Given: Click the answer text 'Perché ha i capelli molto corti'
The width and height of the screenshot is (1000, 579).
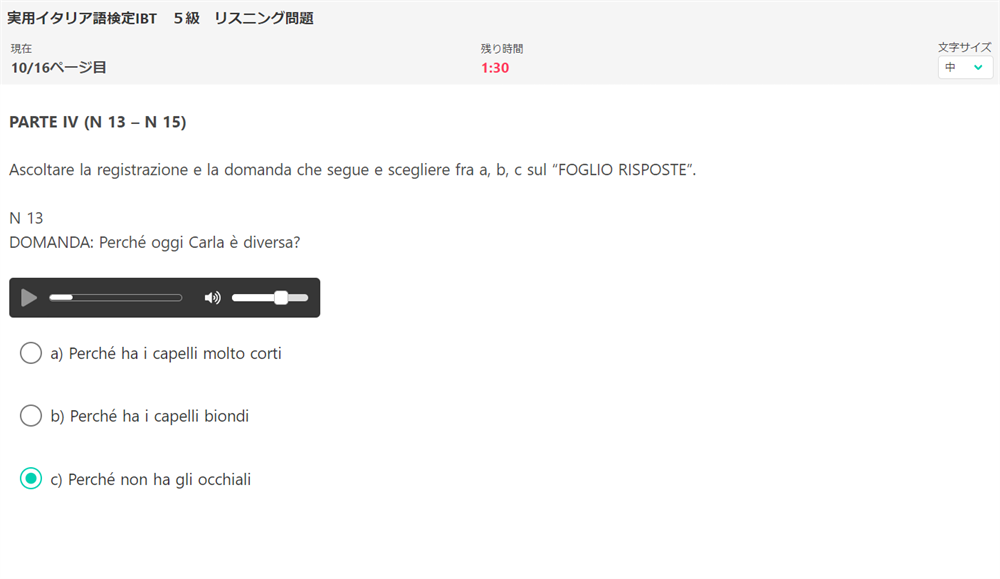Looking at the screenshot, I should tap(175, 353).
